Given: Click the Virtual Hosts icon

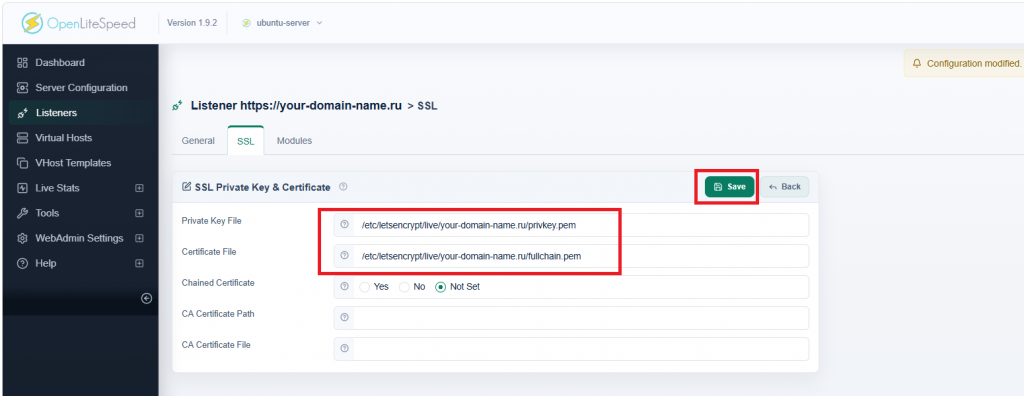Looking at the screenshot, I should [22, 138].
